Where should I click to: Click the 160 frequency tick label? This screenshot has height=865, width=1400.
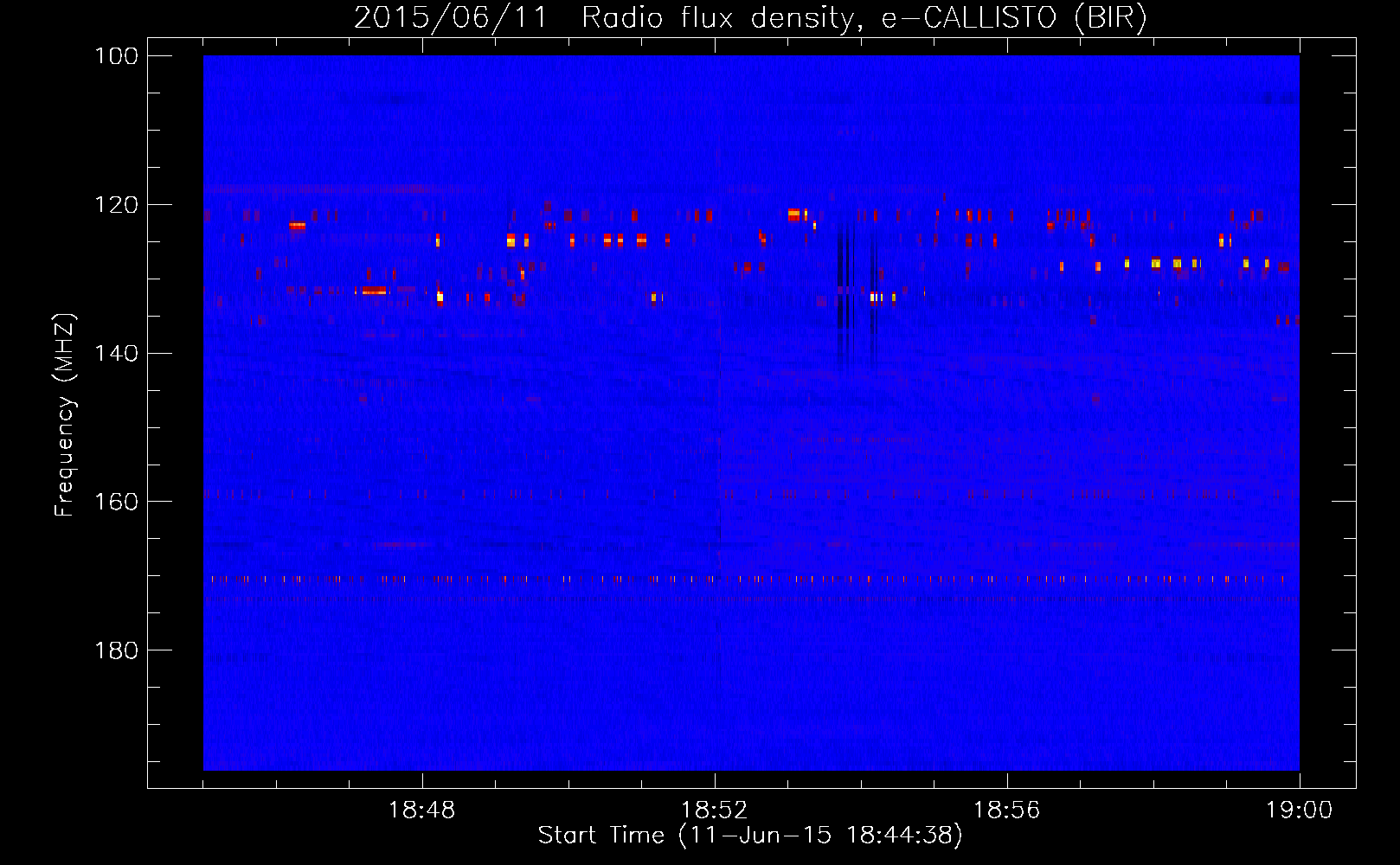click(115, 502)
